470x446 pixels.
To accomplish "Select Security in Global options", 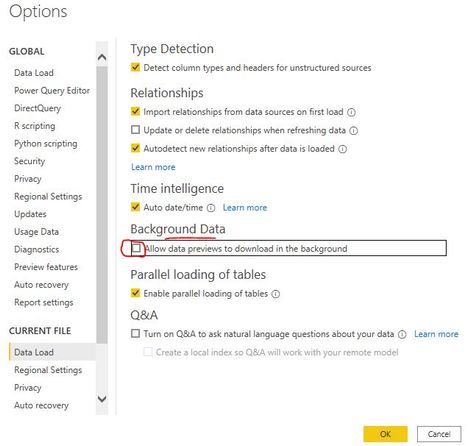I will [29, 161].
